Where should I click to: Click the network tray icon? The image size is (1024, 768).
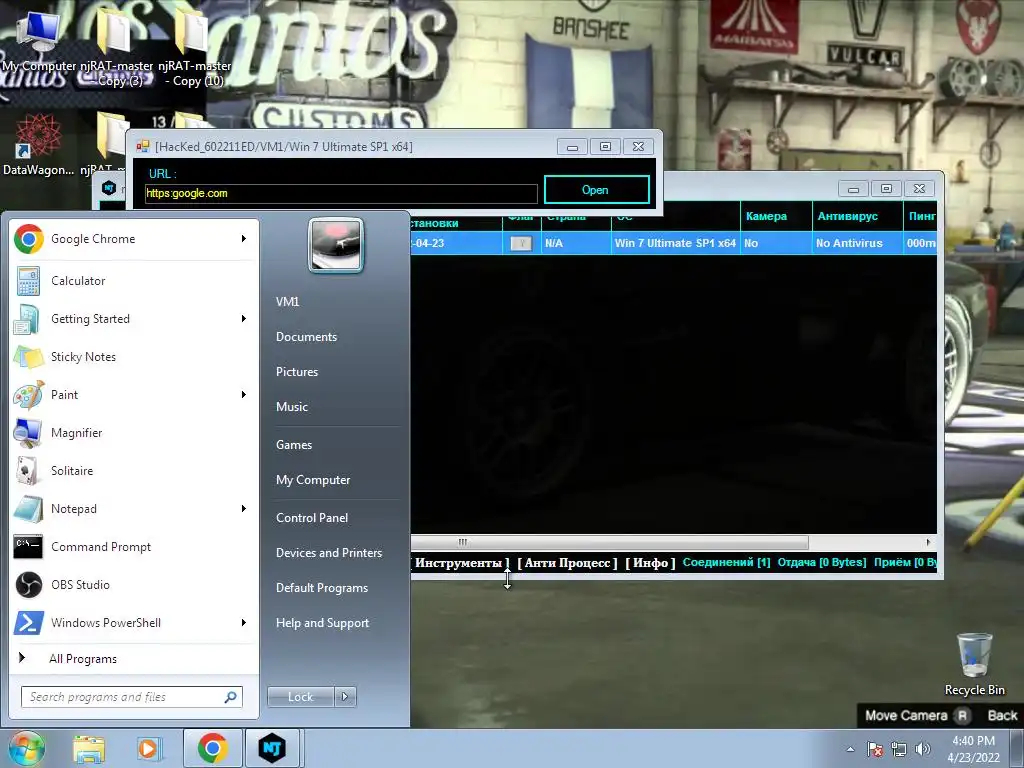(x=899, y=749)
